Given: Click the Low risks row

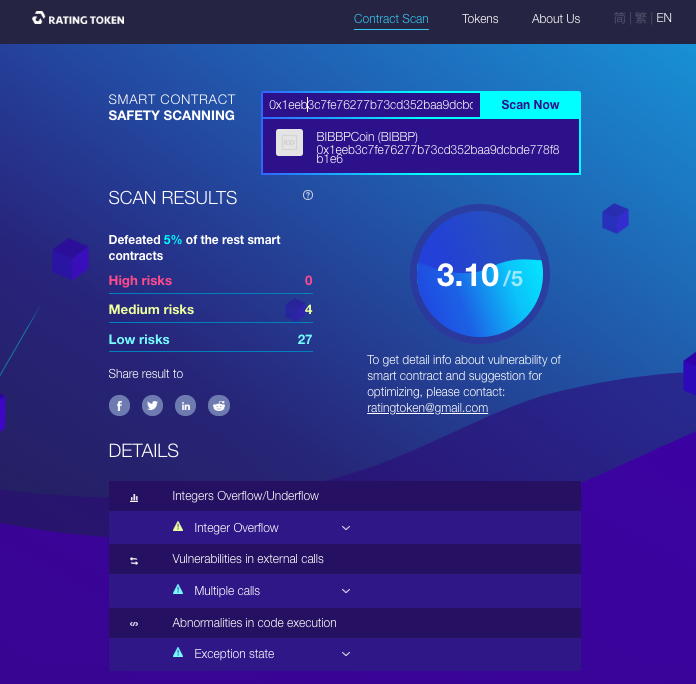Looking at the screenshot, I should pos(210,340).
